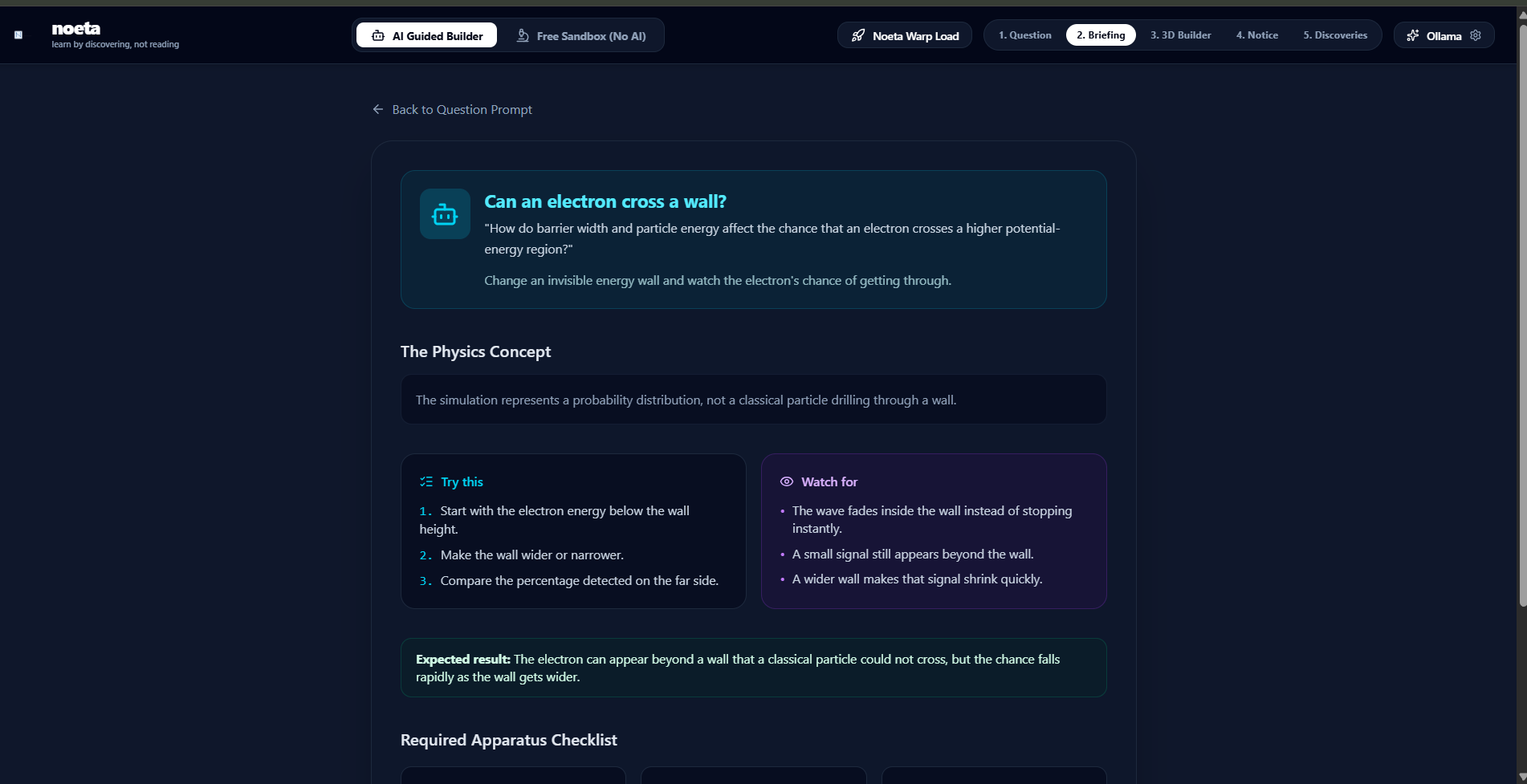Click the large robot avatar icon in question card
The height and width of the screenshot is (784, 1527).
(445, 214)
